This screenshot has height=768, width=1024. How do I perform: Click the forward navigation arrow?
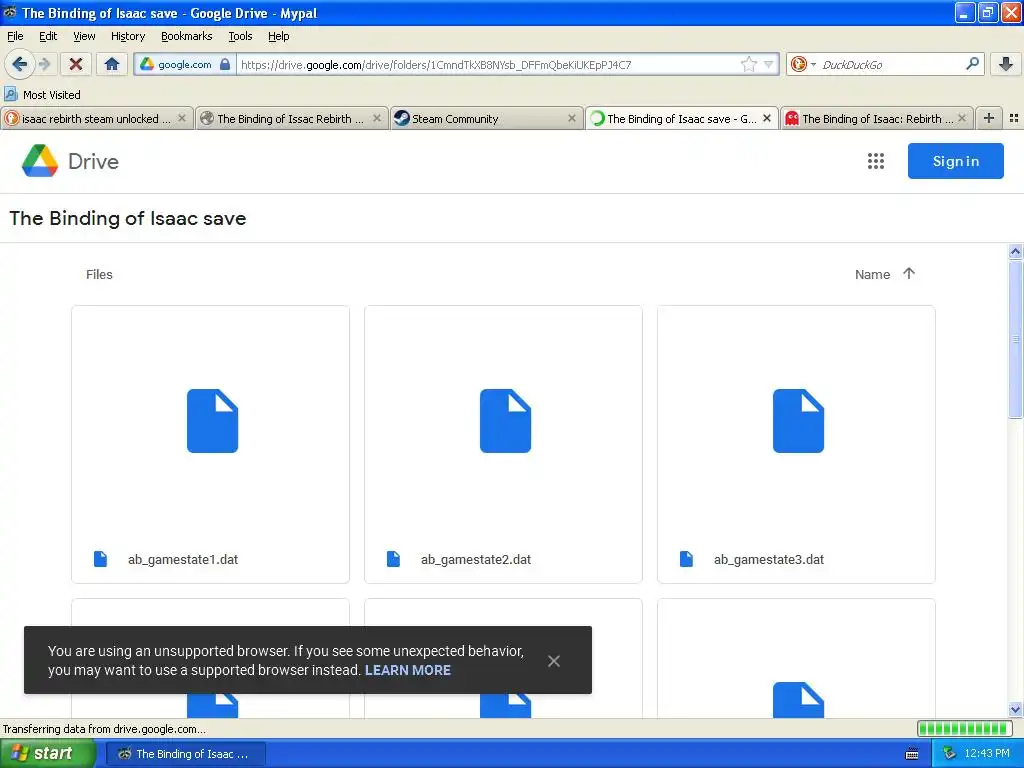click(44, 64)
